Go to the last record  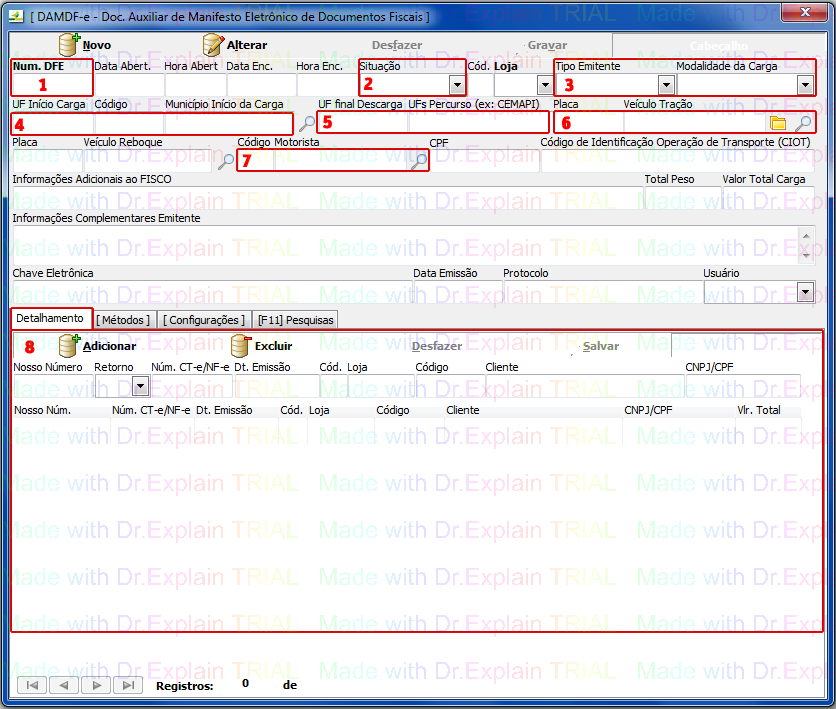pos(127,685)
